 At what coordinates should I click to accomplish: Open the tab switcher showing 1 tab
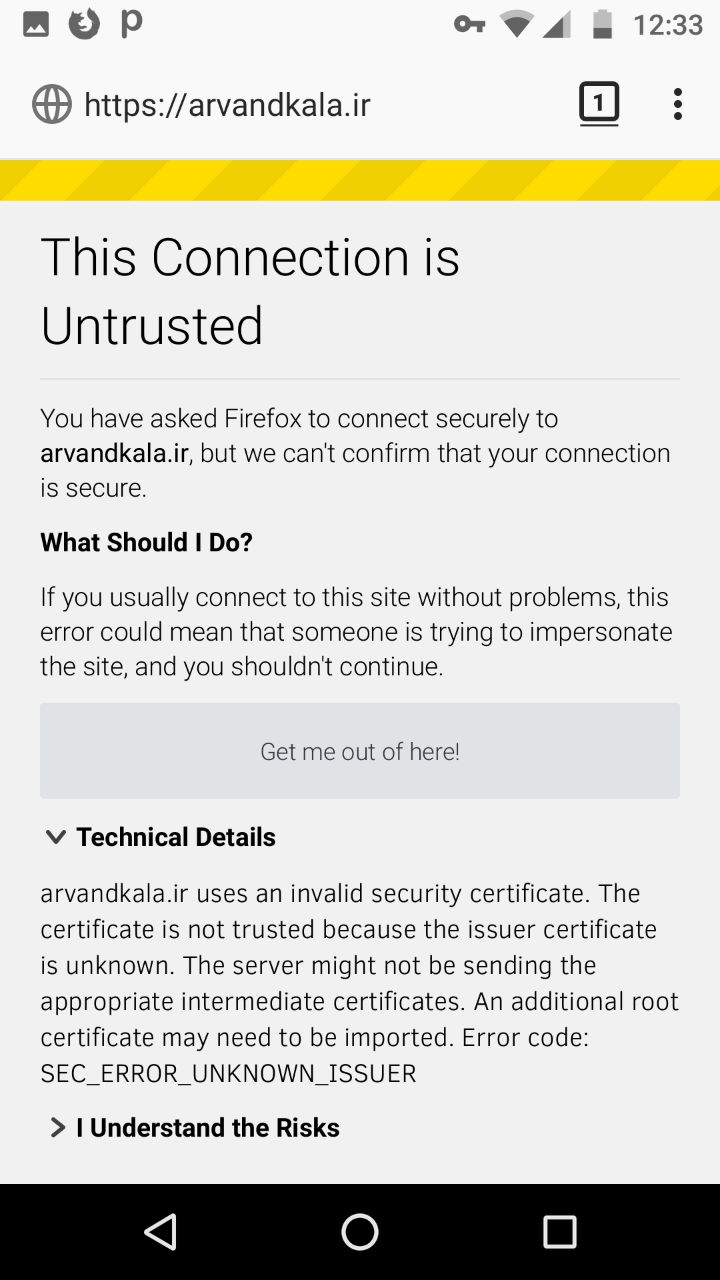coord(599,104)
